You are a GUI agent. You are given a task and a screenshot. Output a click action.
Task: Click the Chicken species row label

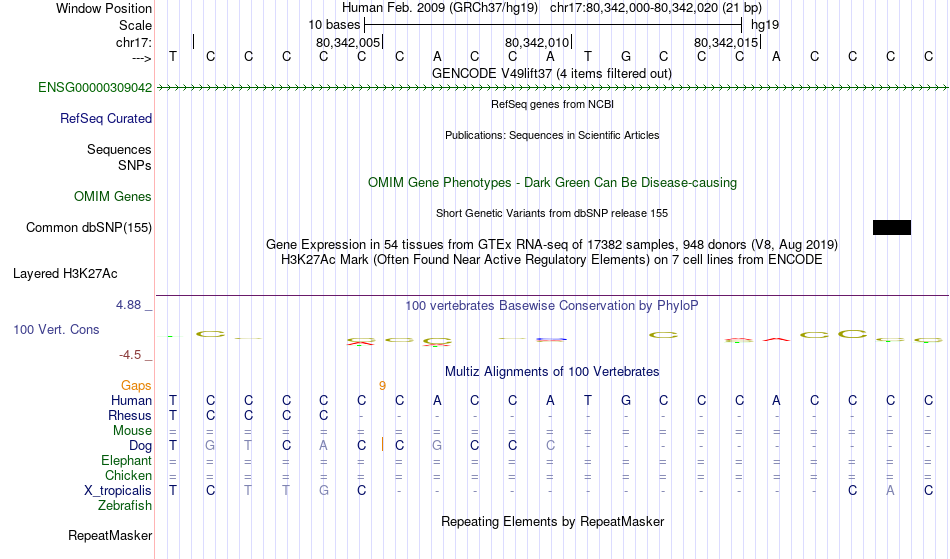coord(128,476)
